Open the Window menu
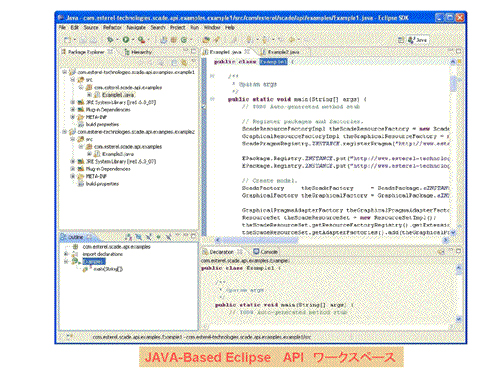Viewport: 500px width, 377px height. click(x=212, y=28)
